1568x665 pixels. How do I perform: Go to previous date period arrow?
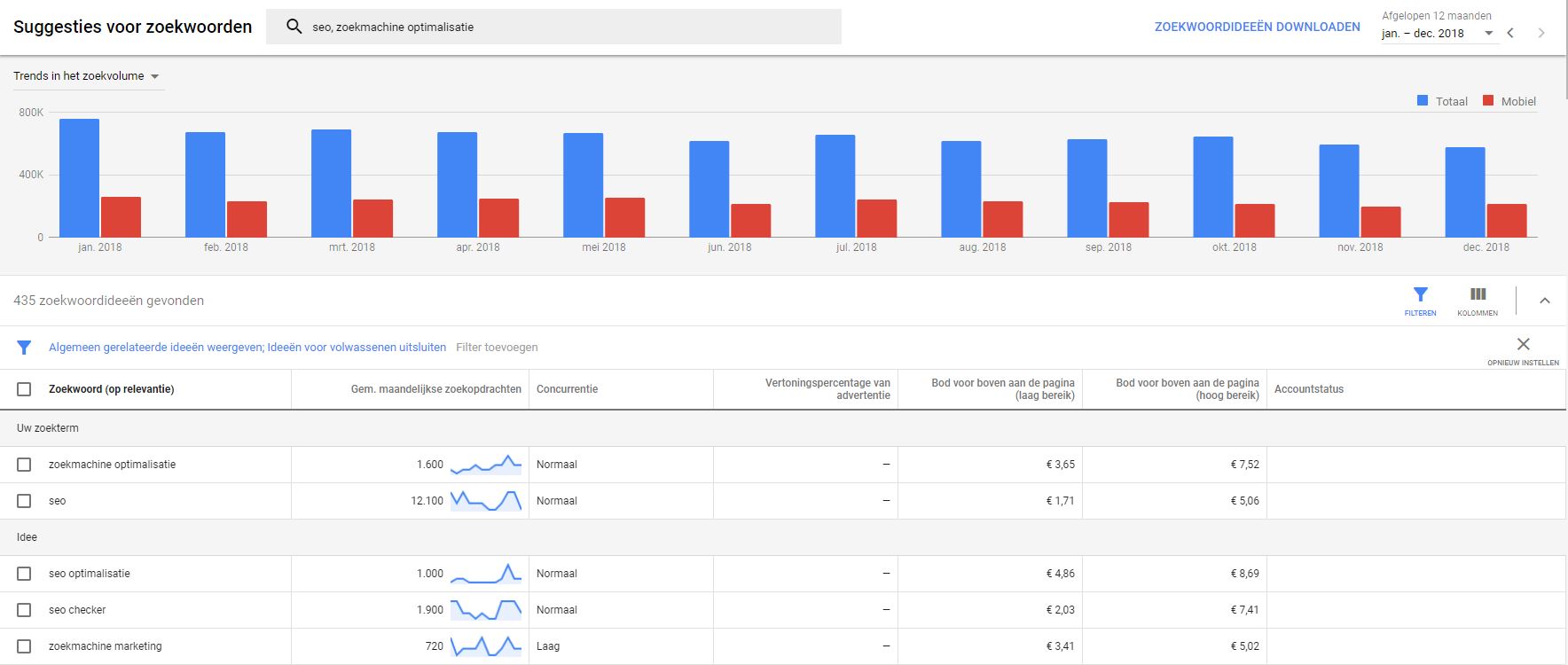(x=1510, y=33)
